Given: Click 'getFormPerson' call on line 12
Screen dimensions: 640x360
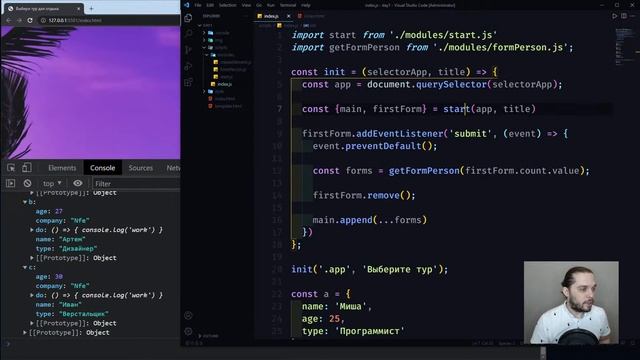Looking at the screenshot, I should 424,171.
